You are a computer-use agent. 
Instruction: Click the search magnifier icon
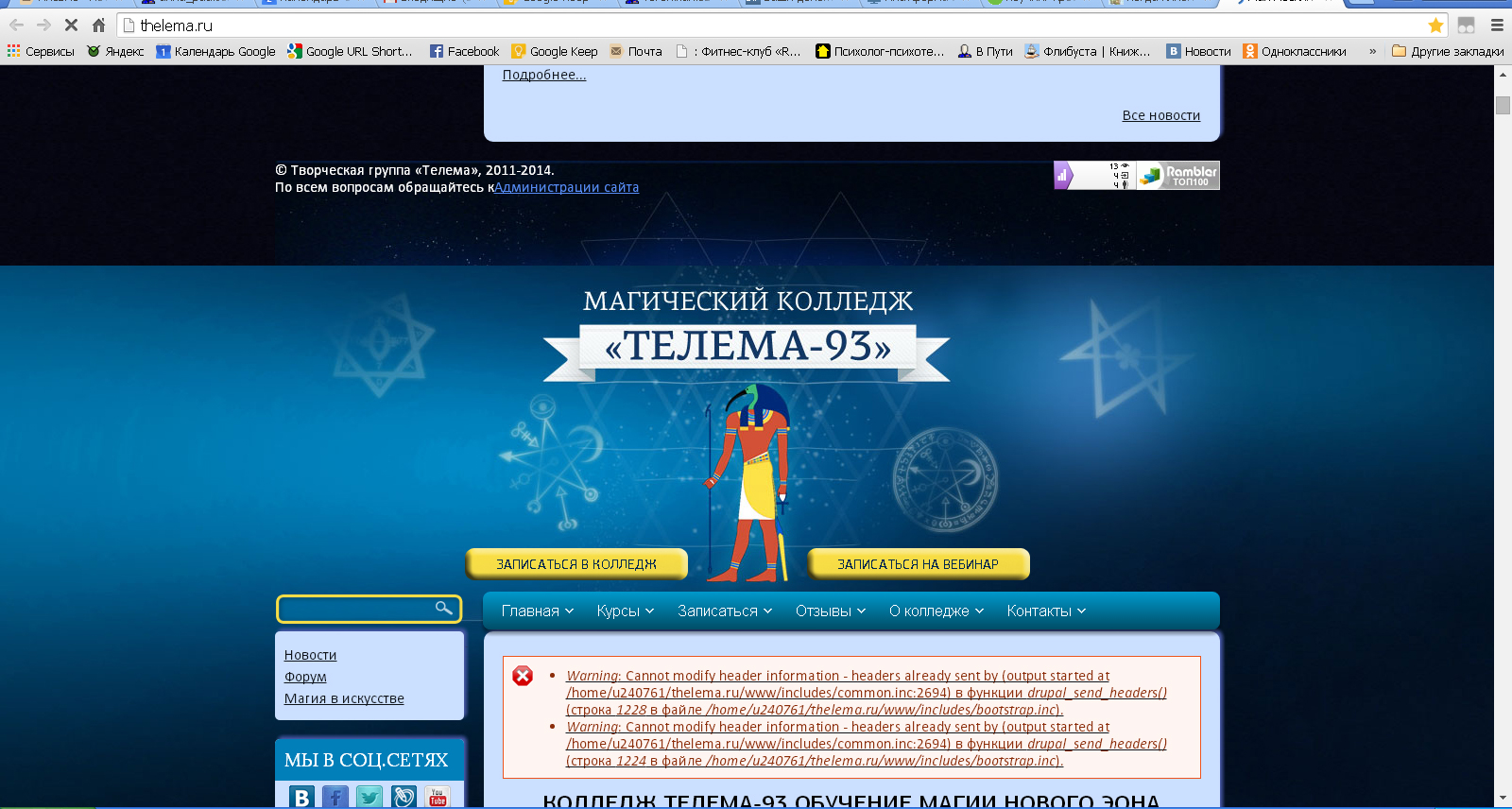[443, 608]
